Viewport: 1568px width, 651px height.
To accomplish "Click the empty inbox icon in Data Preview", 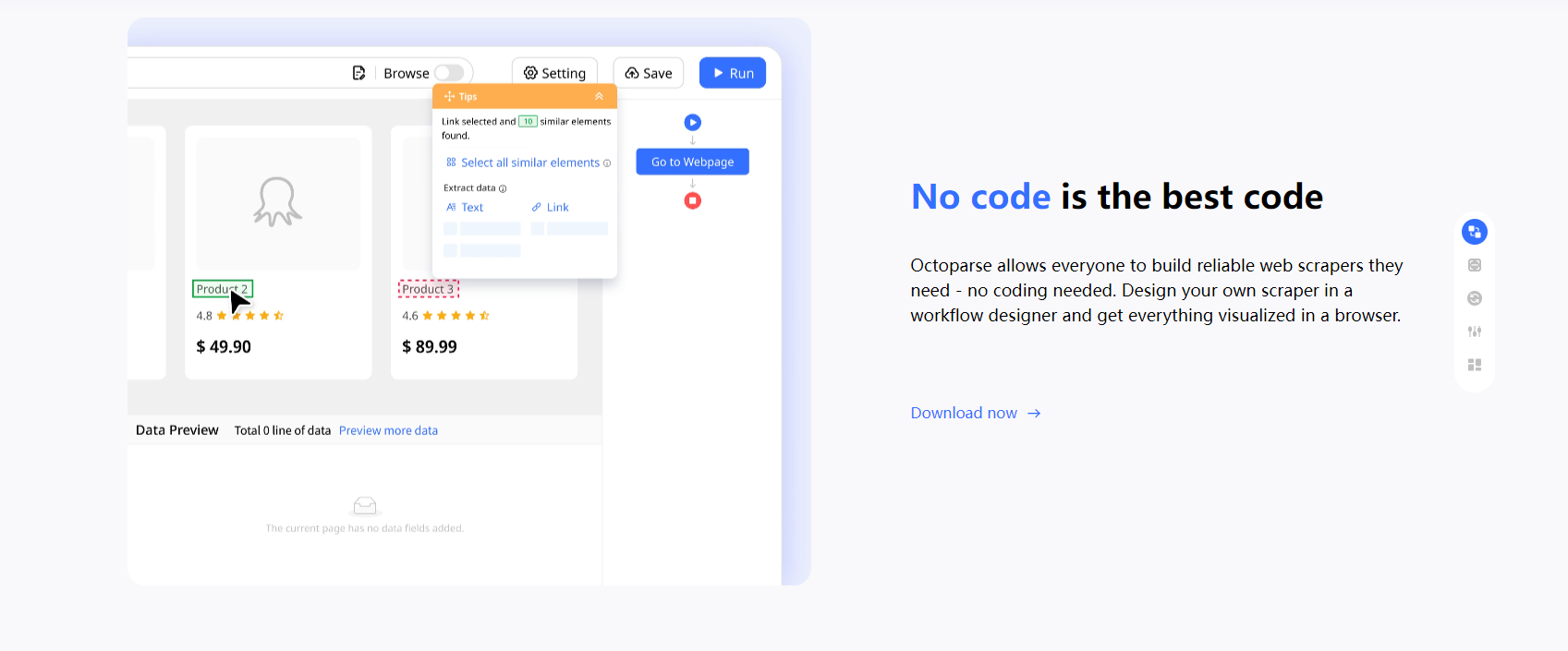I will click(365, 505).
